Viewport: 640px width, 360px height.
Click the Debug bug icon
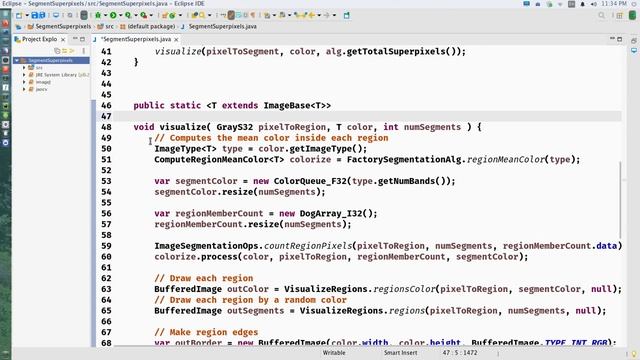[98, 16]
